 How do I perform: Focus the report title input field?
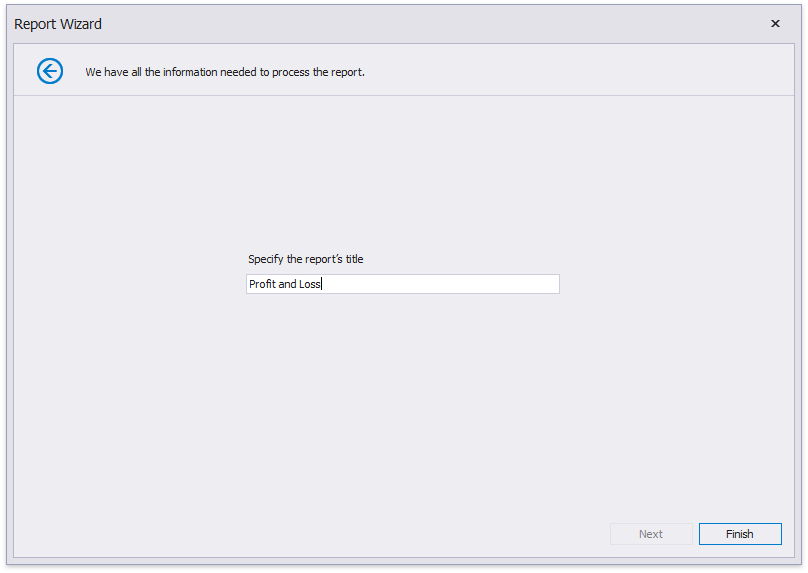click(x=402, y=284)
